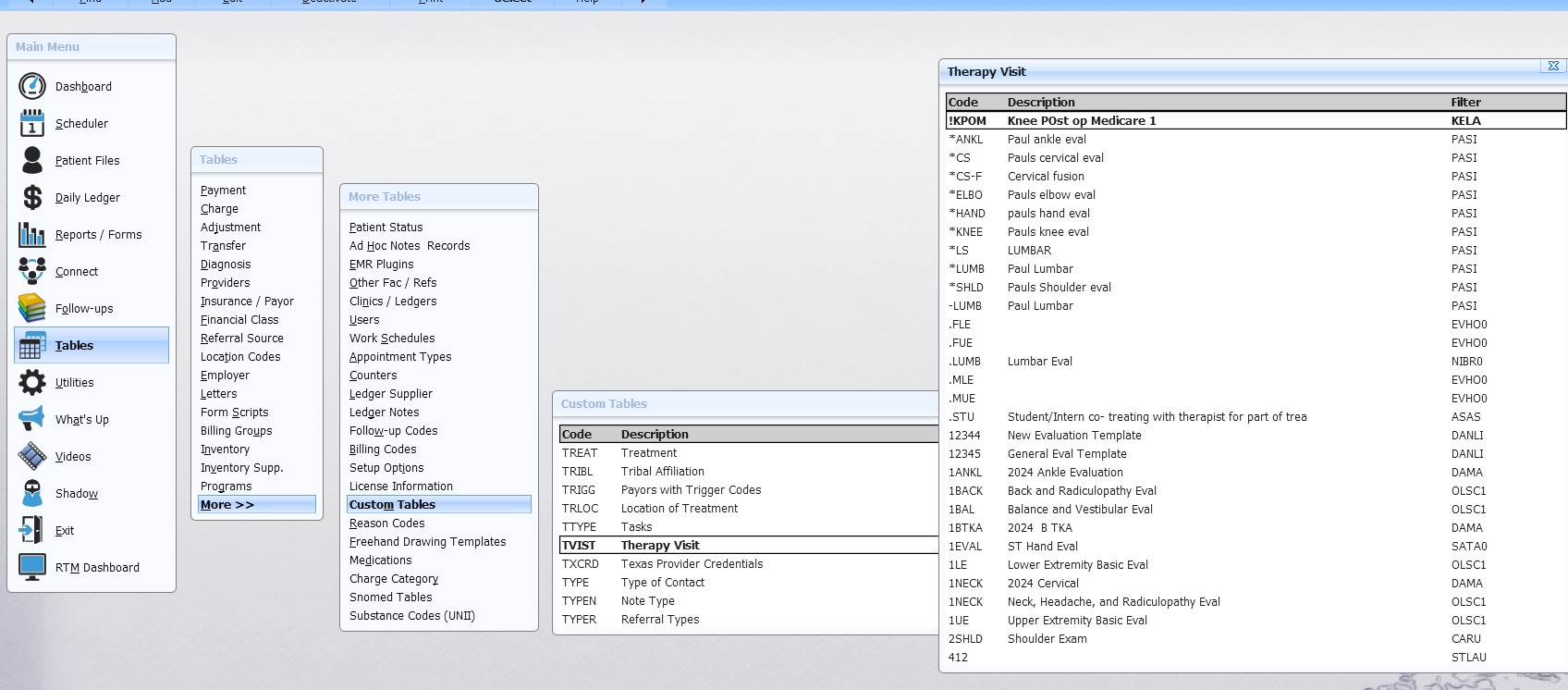This screenshot has height=690, width=1568.
Task: Select Substance Codes (UNII)
Action: 411,615
